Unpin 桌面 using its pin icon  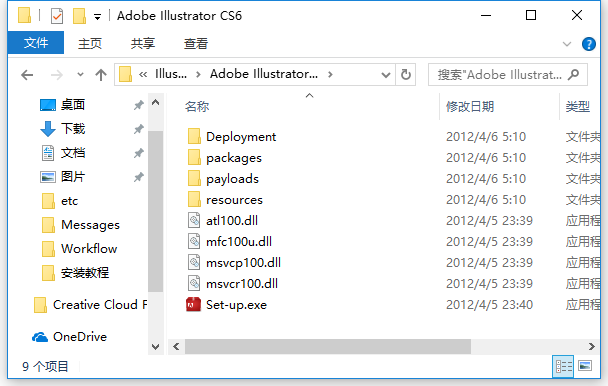(138, 105)
